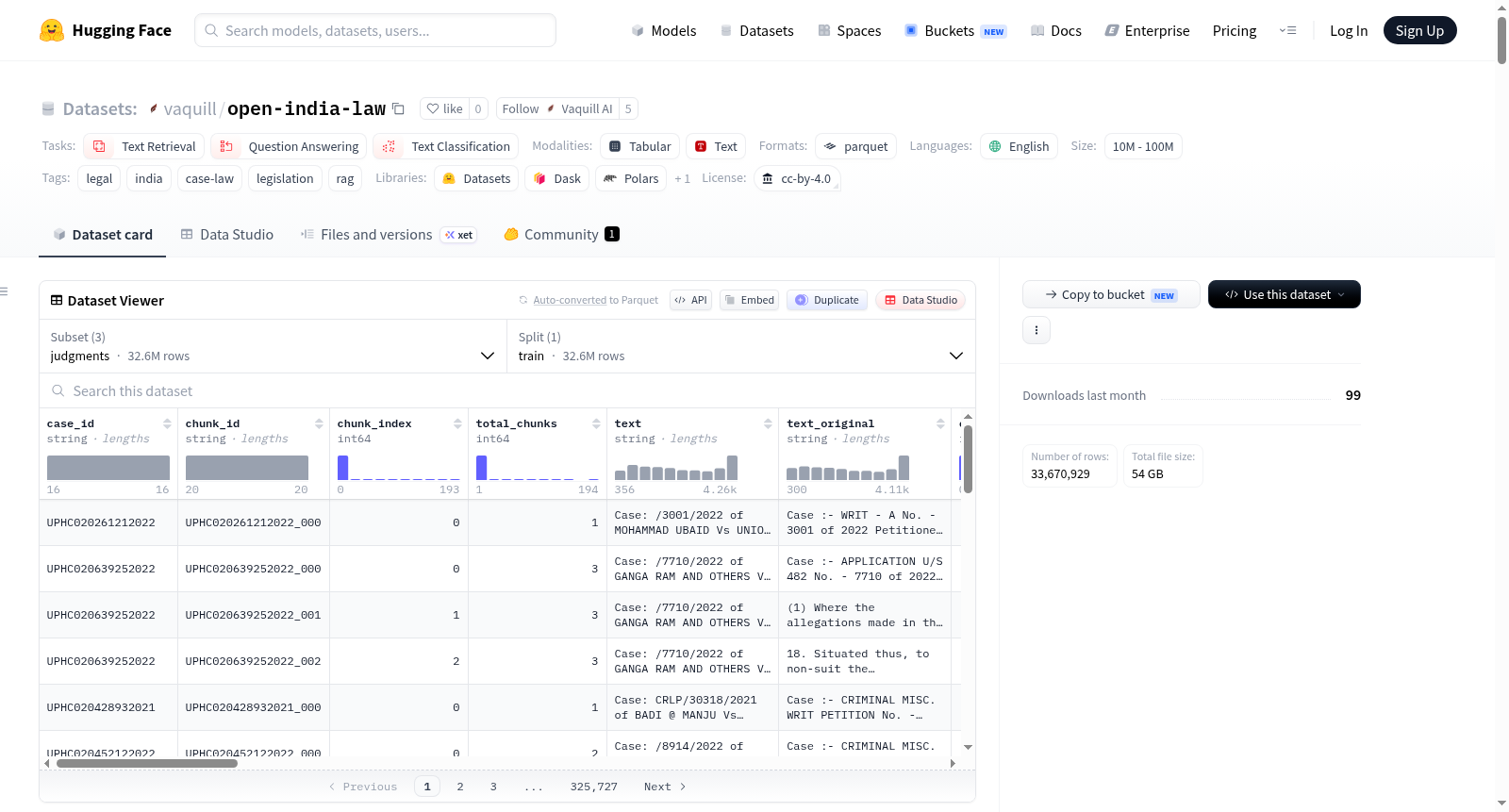Select the case-law tag
The width and height of the screenshot is (1509, 812).
pyautogui.click(x=209, y=178)
